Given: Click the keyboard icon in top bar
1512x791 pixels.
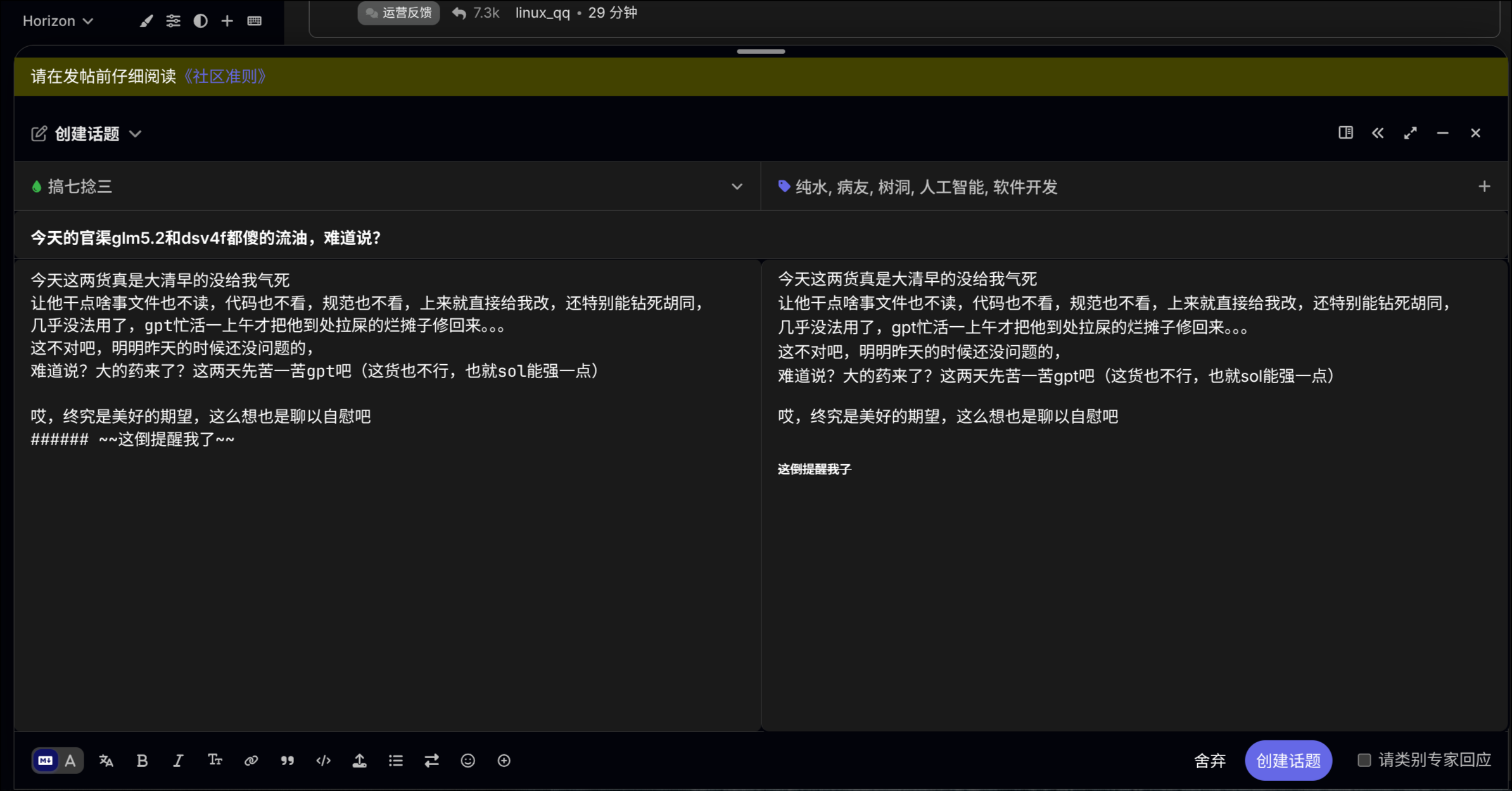Looking at the screenshot, I should tap(255, 21).
